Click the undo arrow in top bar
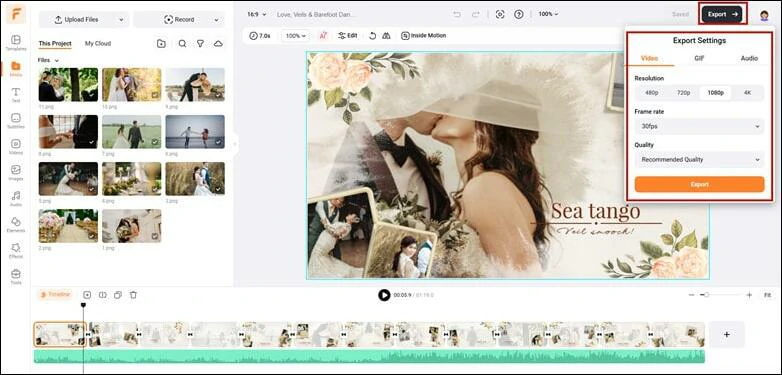 pyautogui.click(x=457, y=14)
